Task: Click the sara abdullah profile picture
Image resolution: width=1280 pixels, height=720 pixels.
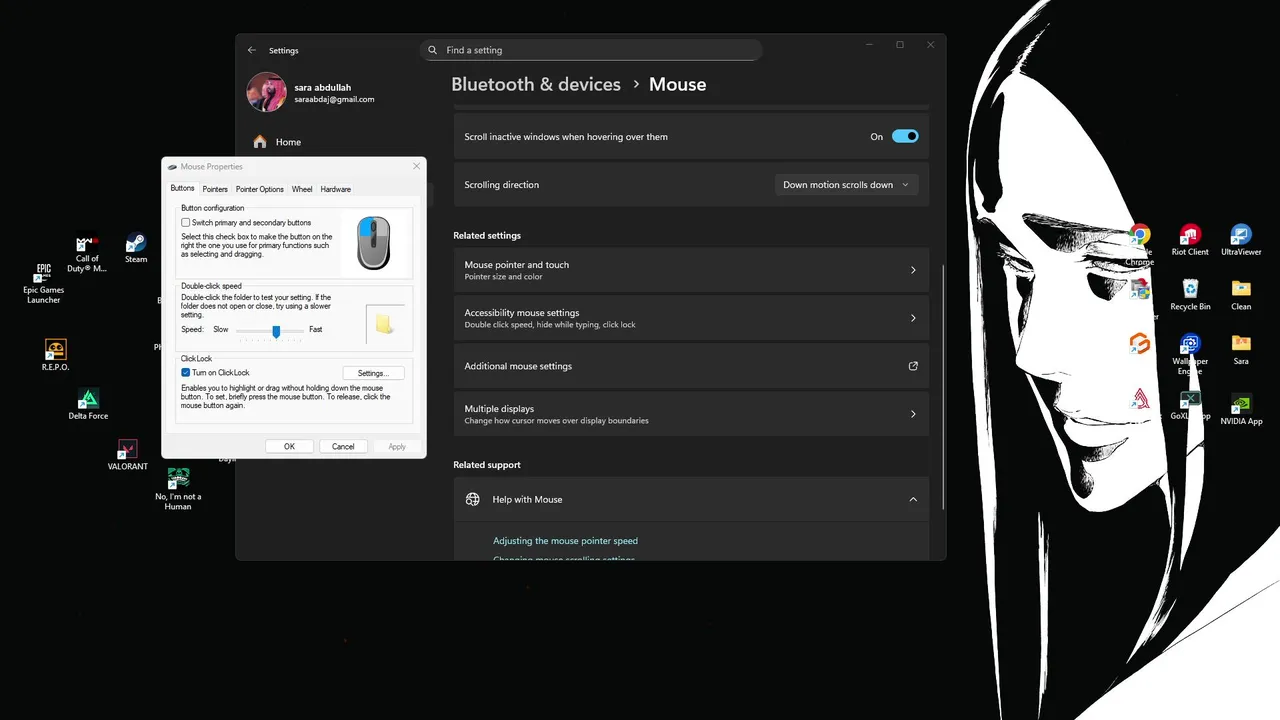Action: point(266,92)
